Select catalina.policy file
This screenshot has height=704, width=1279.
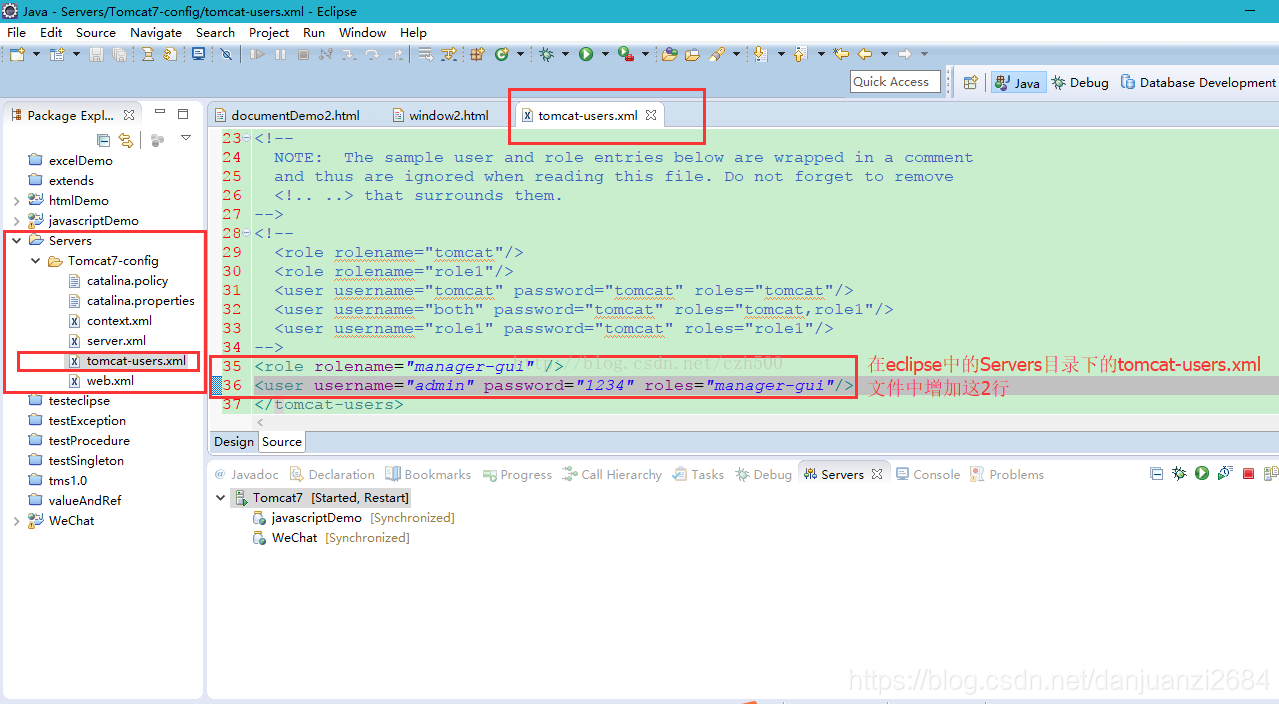coord(118,280)
